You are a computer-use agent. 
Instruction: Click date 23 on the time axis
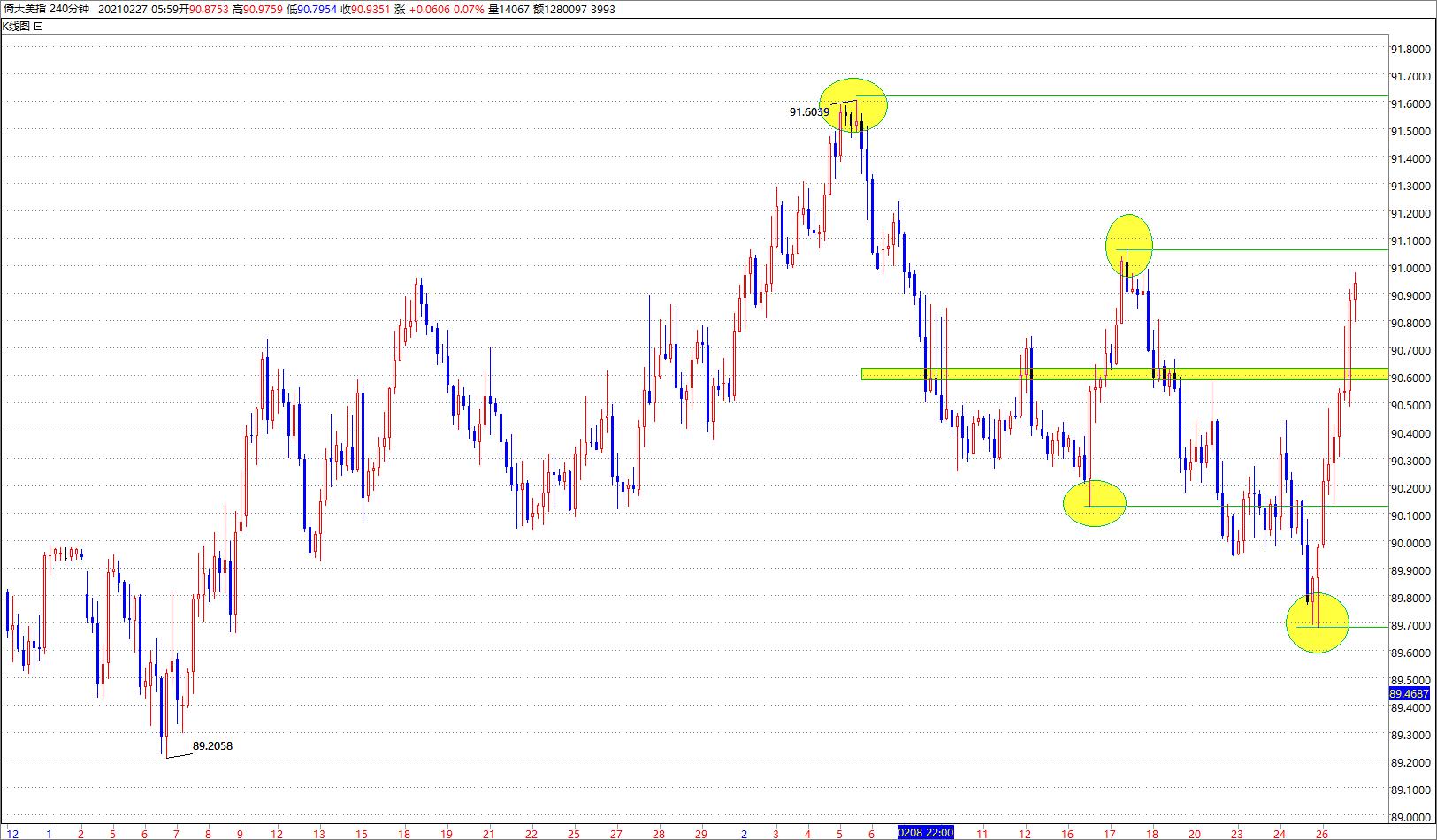coord(1237,833)
